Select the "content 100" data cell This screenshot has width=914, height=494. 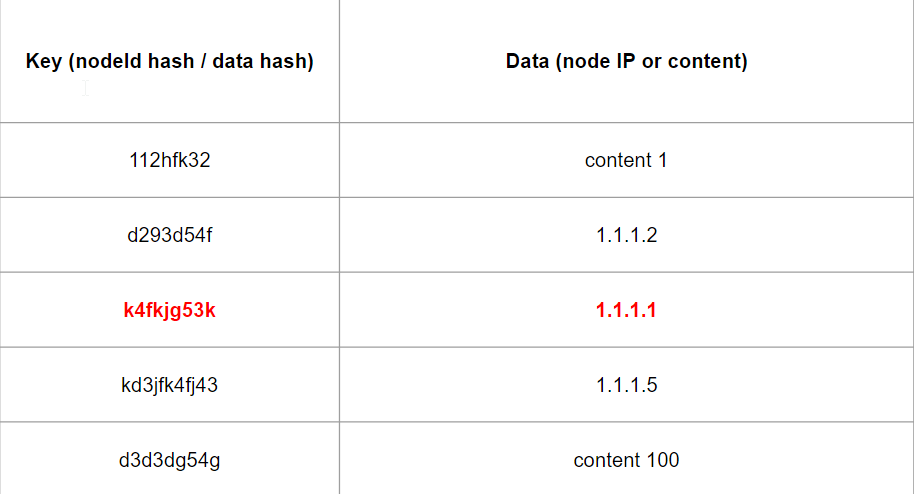click(x=626, y=460)
